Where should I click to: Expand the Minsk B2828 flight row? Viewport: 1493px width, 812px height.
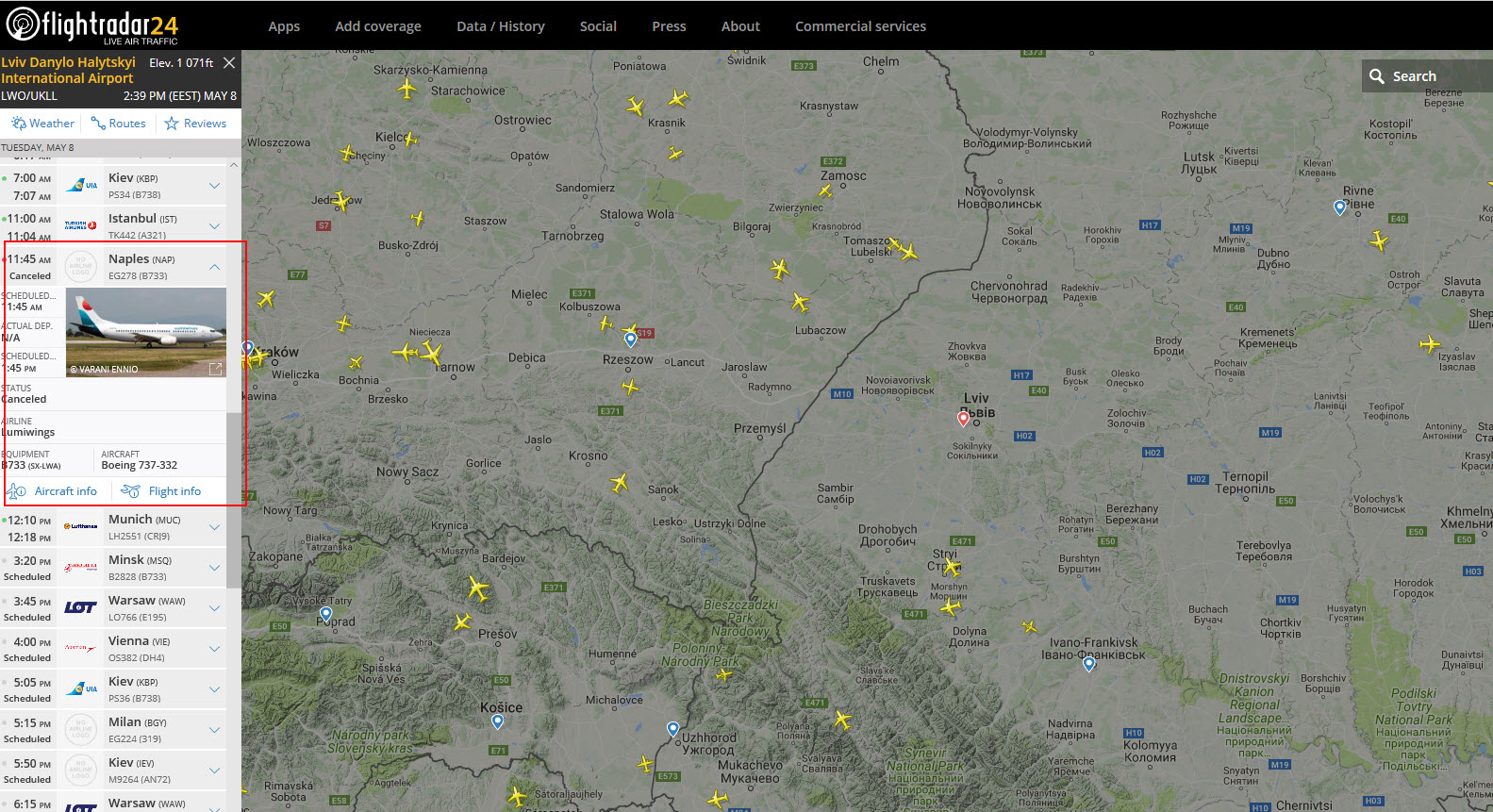[215, 568]
